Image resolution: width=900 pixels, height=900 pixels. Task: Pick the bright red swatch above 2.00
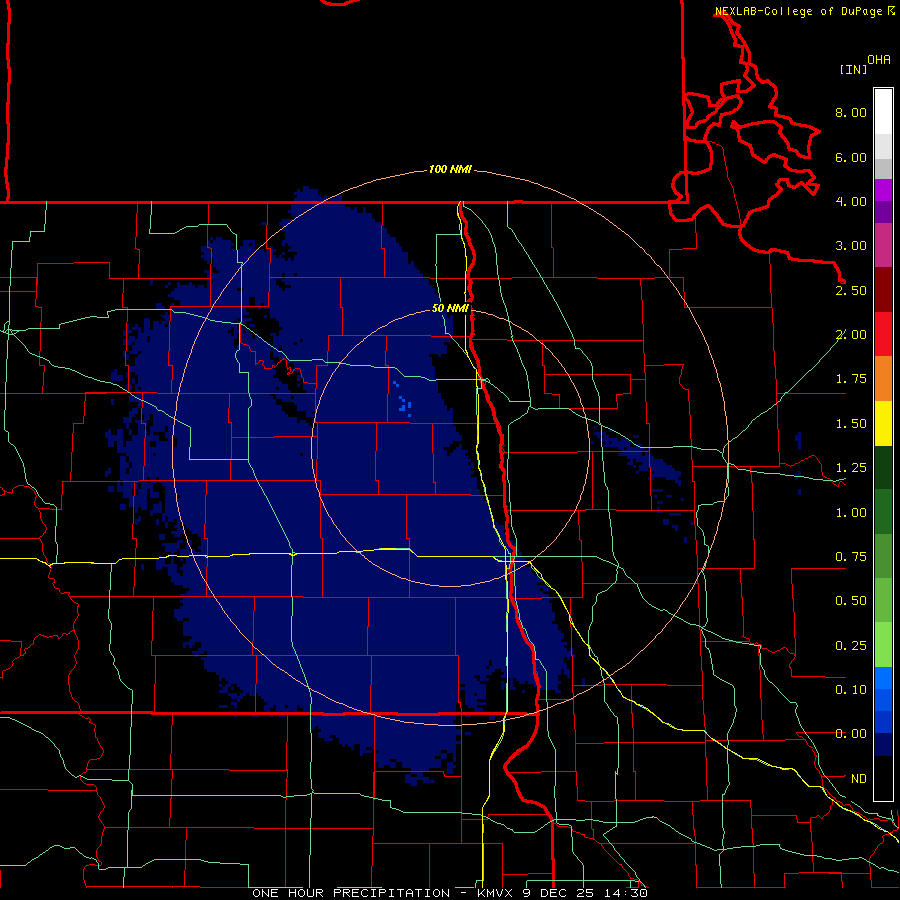883,334
